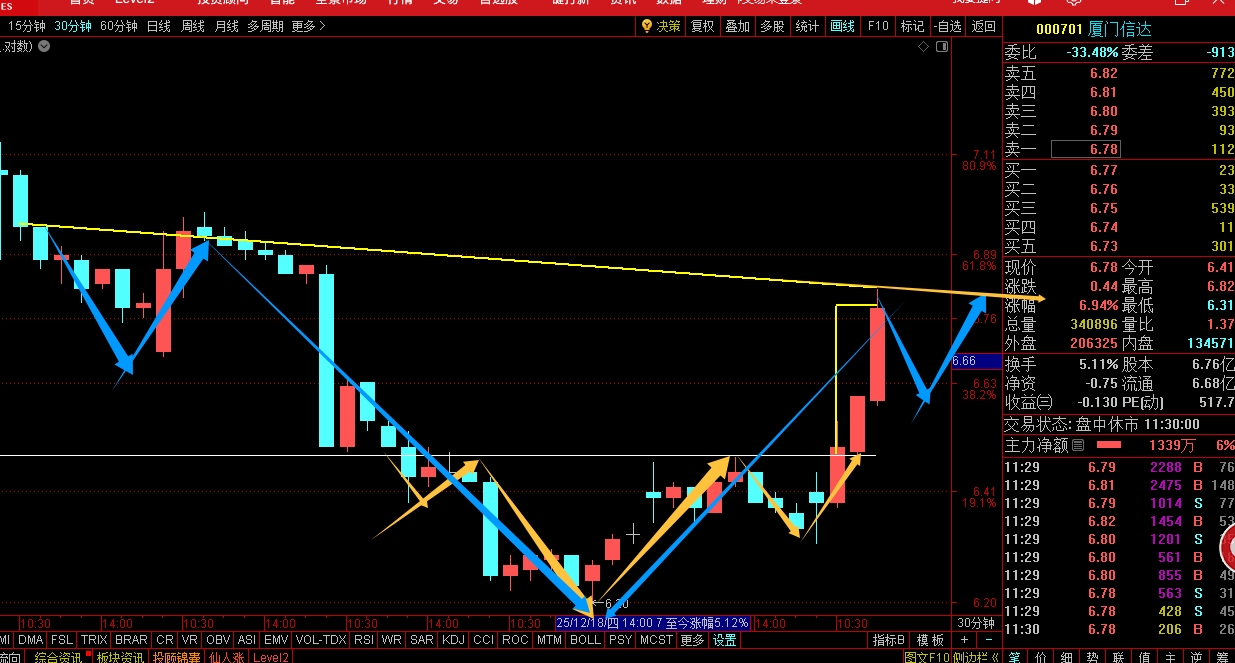
Task: Select the MCST indicator
Action: tap(656, 639)
